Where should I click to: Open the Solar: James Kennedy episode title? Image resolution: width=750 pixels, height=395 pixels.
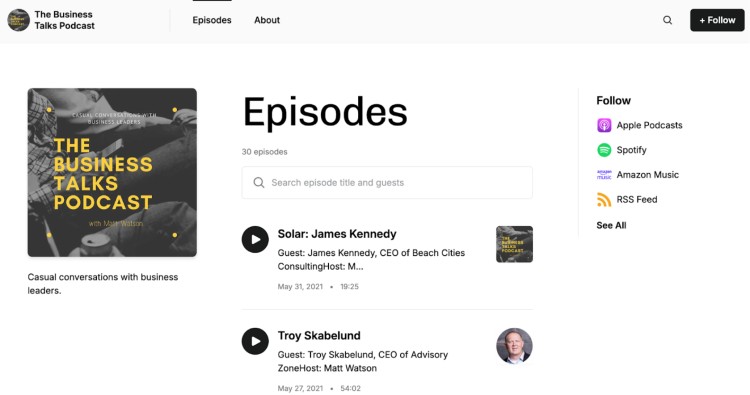pyautogui.click(x=337, y=234)
